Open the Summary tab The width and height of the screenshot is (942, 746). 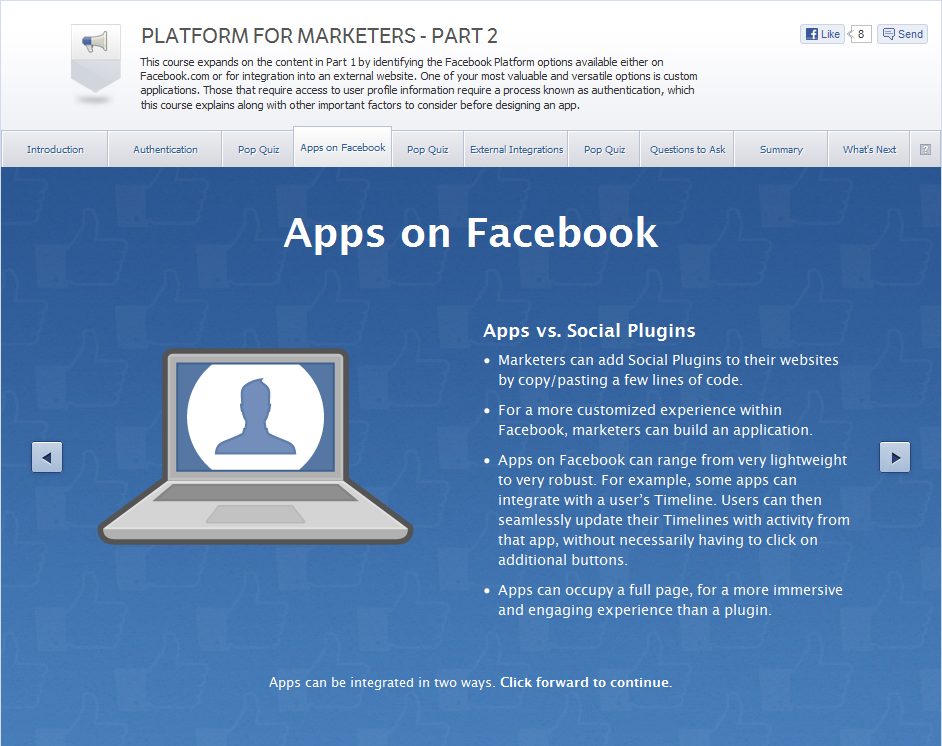point(781,150)
